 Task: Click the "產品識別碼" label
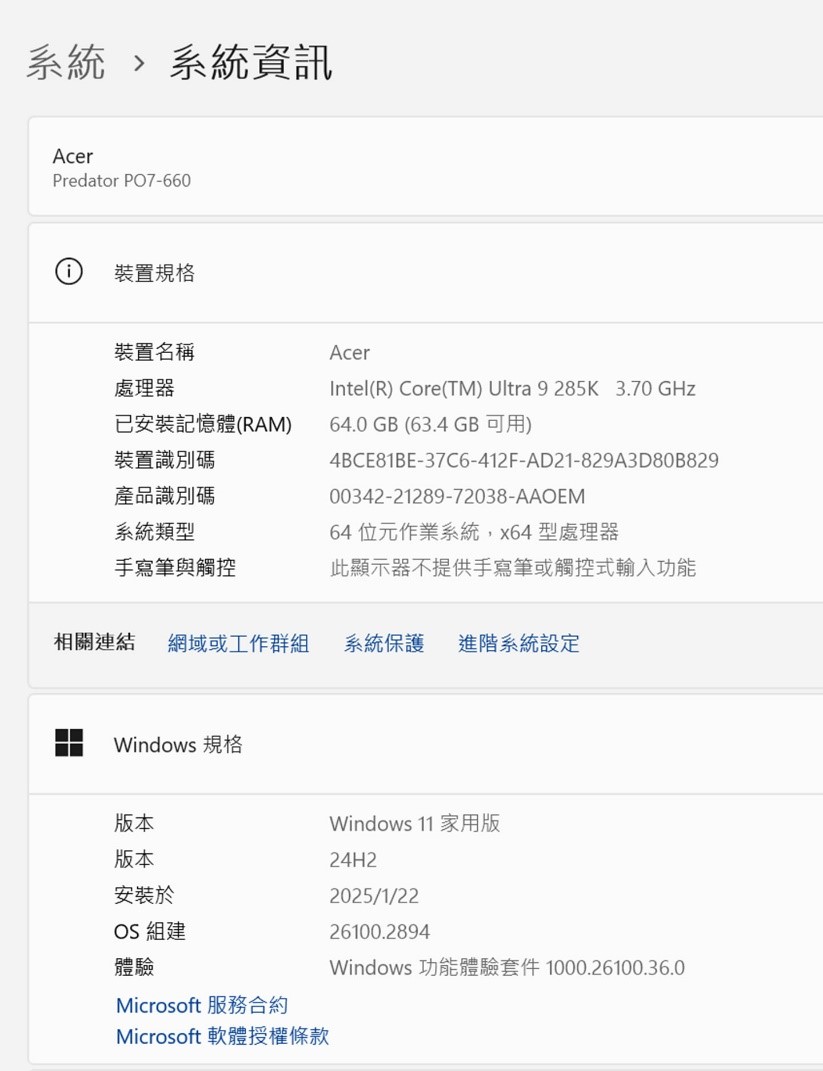coord(165,496)
